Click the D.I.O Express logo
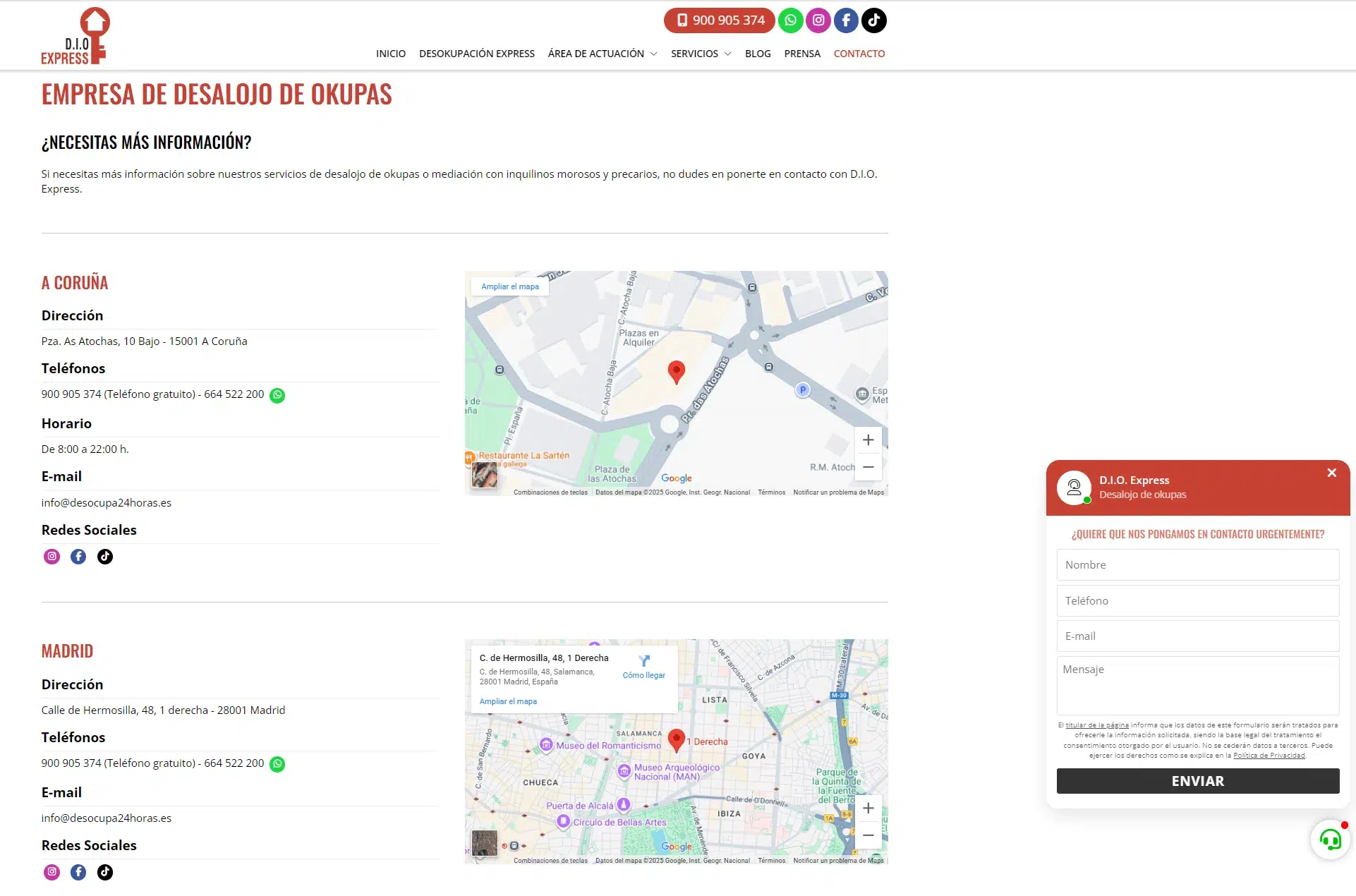 [x=75, y=36]
